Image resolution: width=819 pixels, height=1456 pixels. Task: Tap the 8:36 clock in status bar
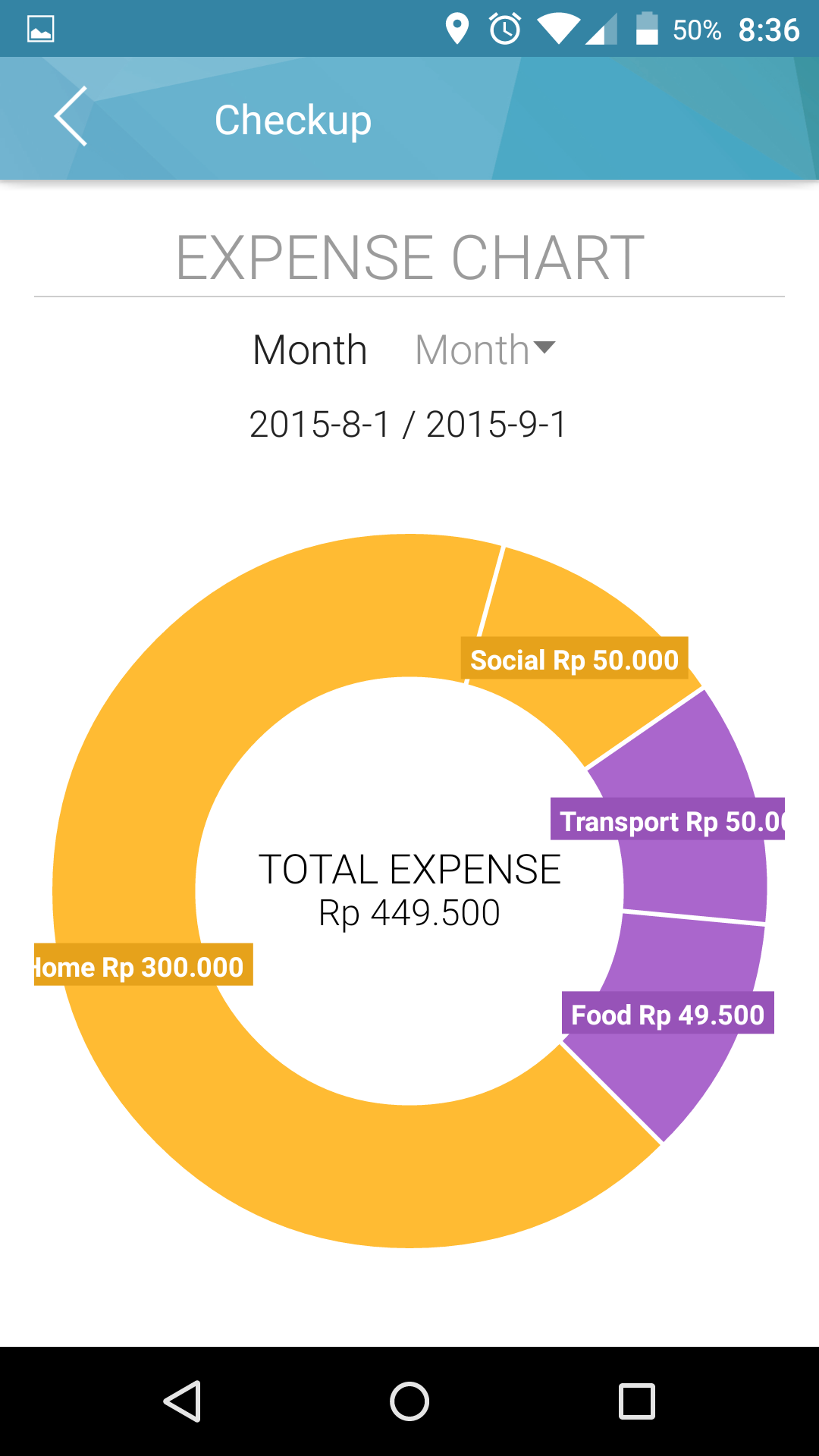[768, 30]
